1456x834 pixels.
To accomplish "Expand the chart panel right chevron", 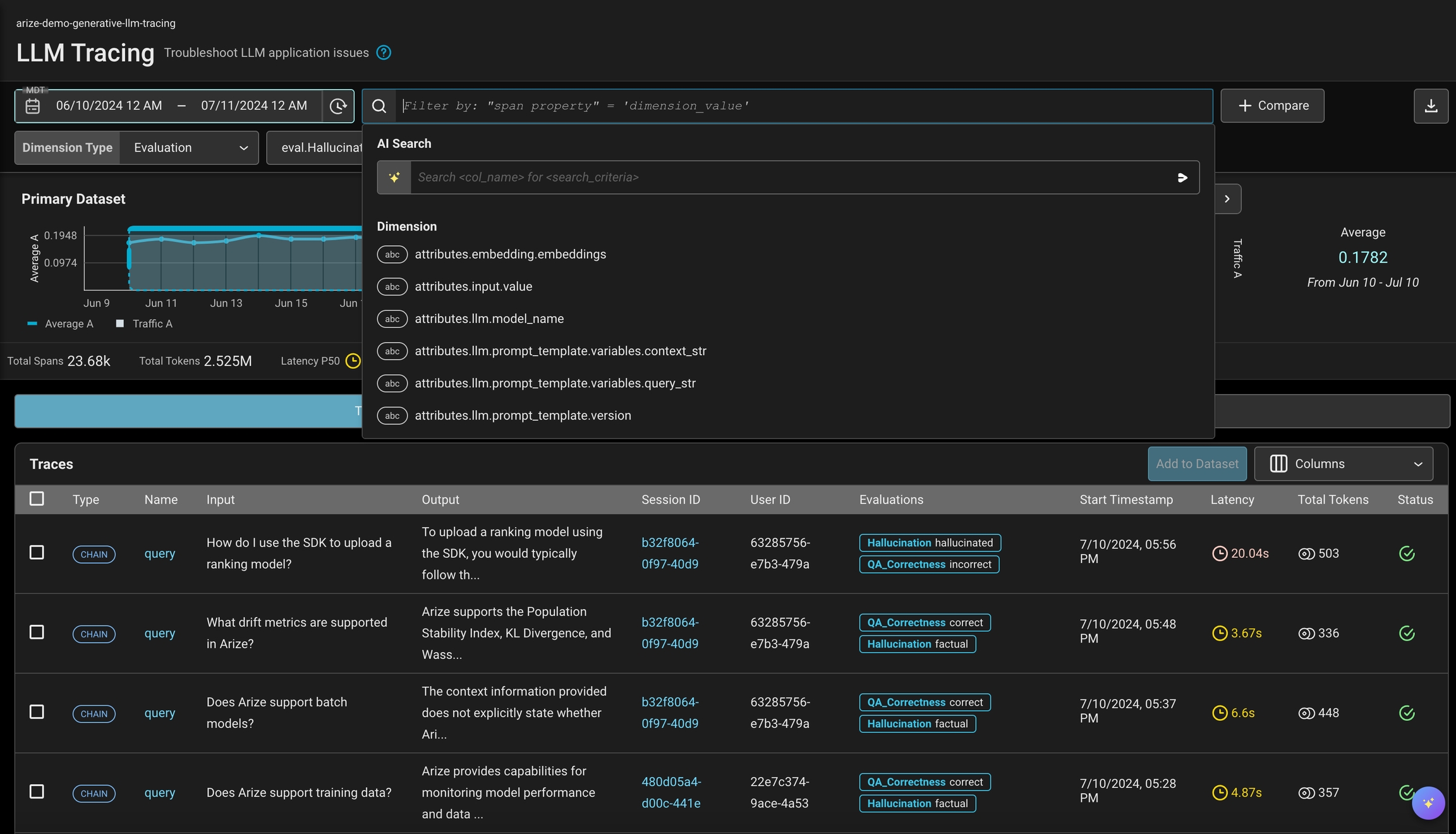I will point(1227,199).
